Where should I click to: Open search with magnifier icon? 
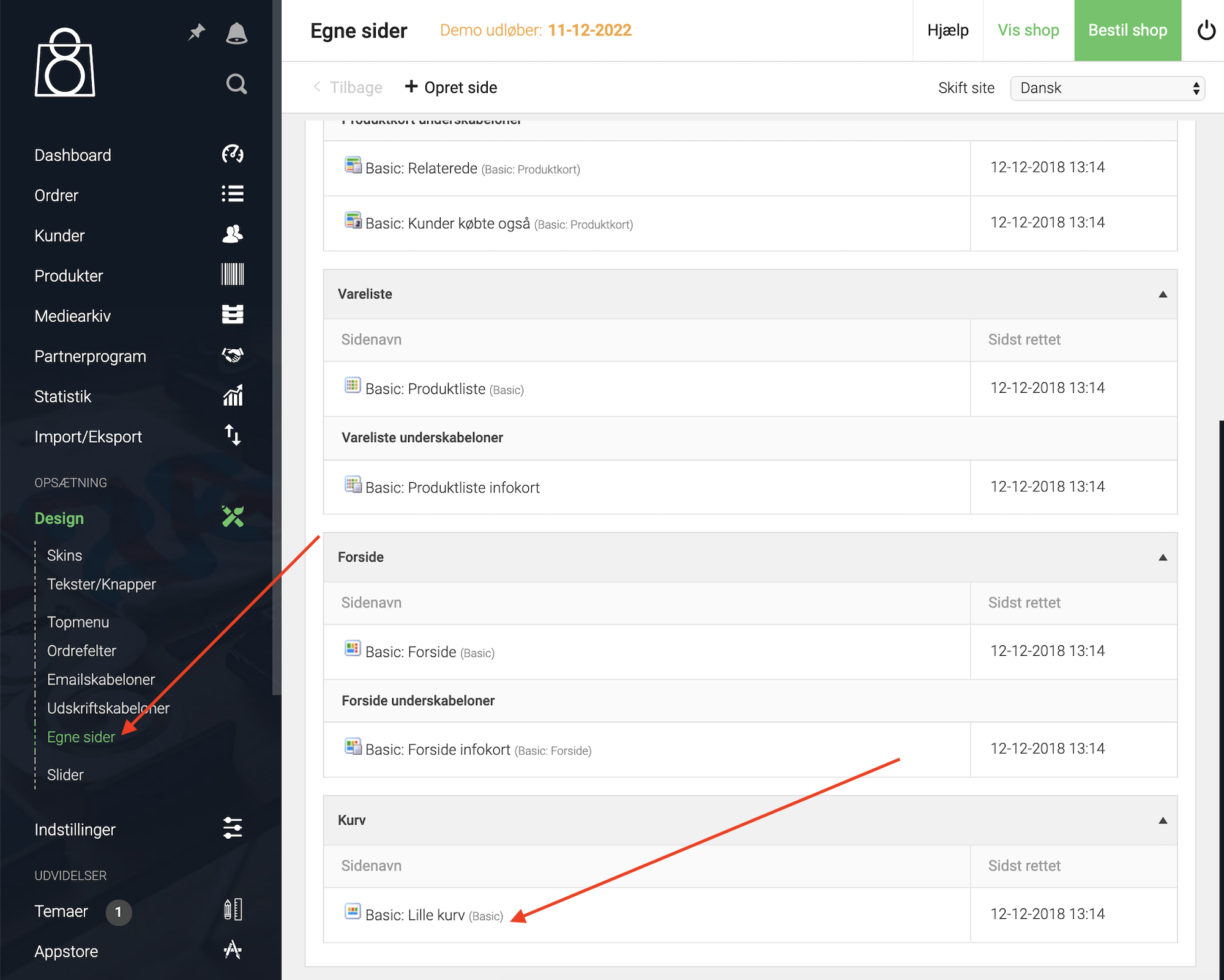tap(236, 84)
